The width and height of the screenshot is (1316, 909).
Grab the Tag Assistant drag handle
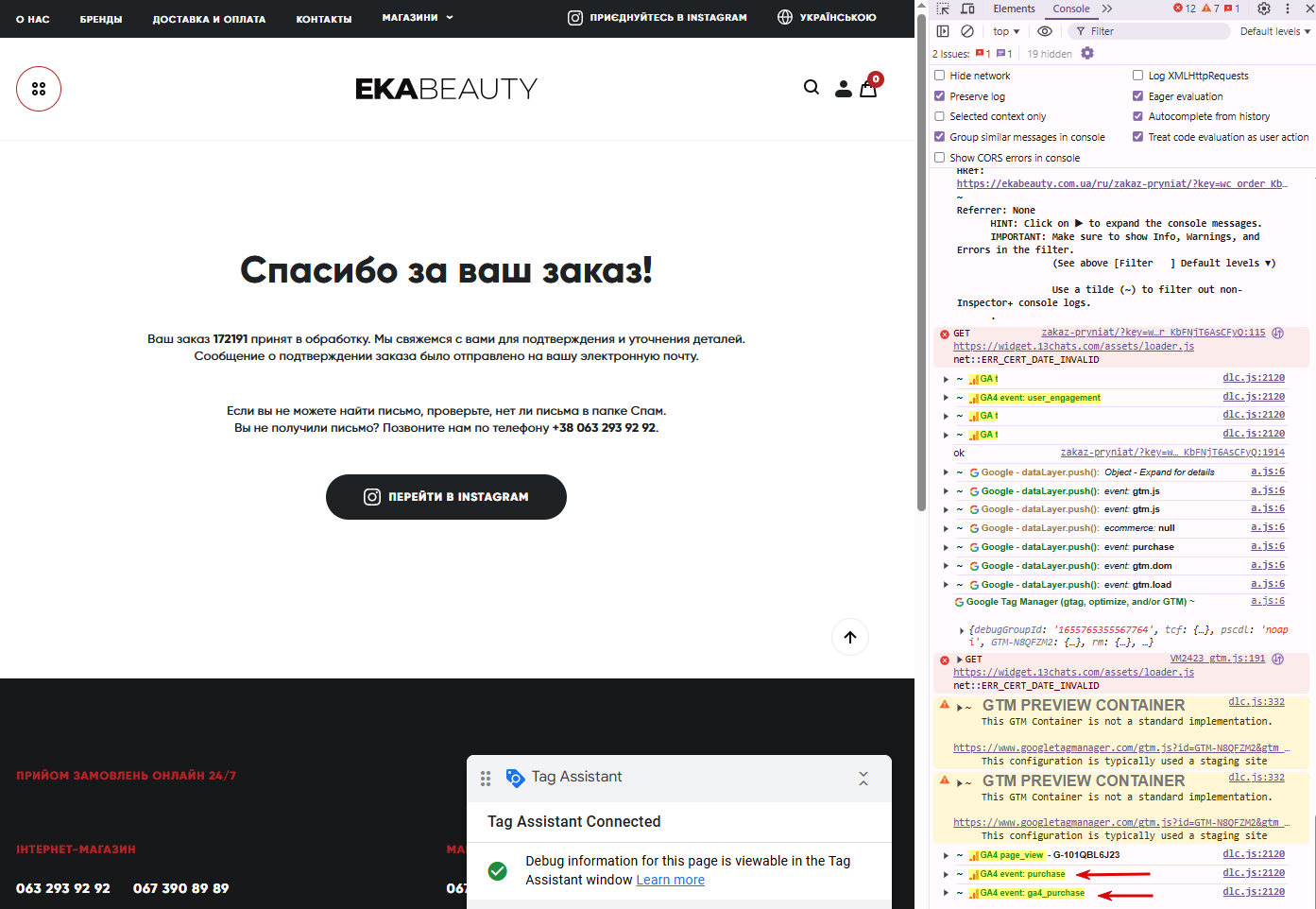point(486,779)
